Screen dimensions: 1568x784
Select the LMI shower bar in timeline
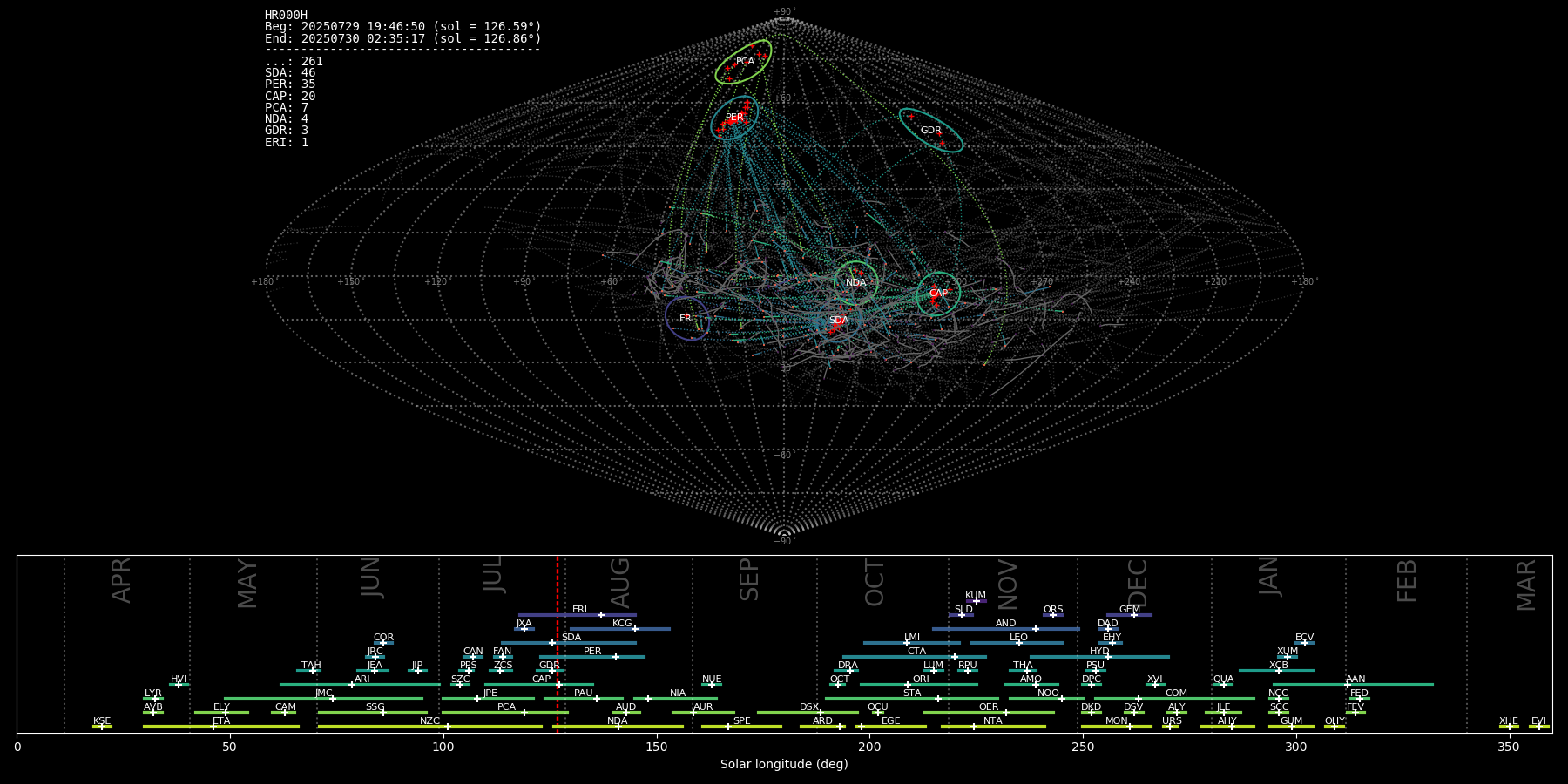[912, 643]
